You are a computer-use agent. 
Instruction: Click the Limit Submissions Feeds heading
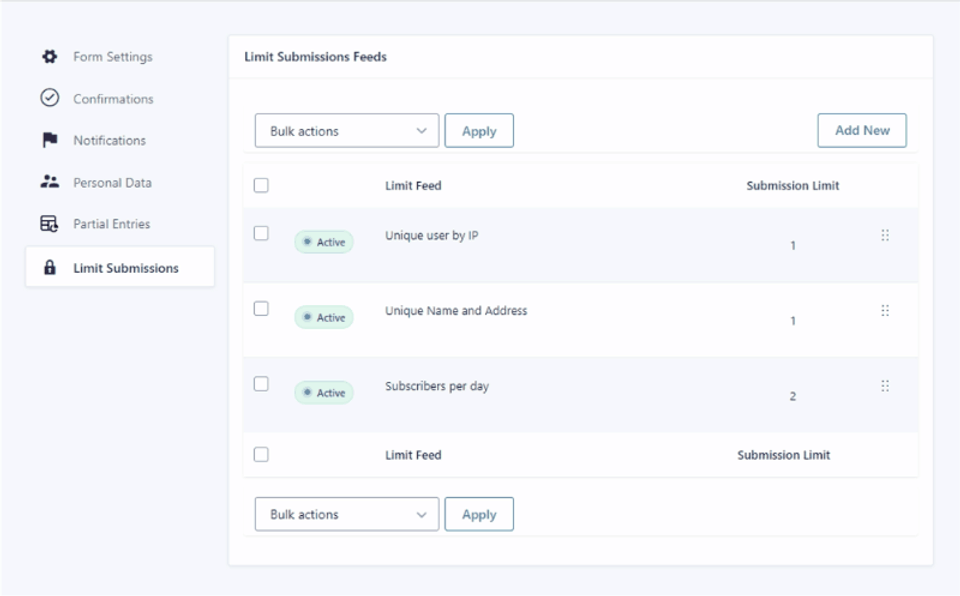315,56
